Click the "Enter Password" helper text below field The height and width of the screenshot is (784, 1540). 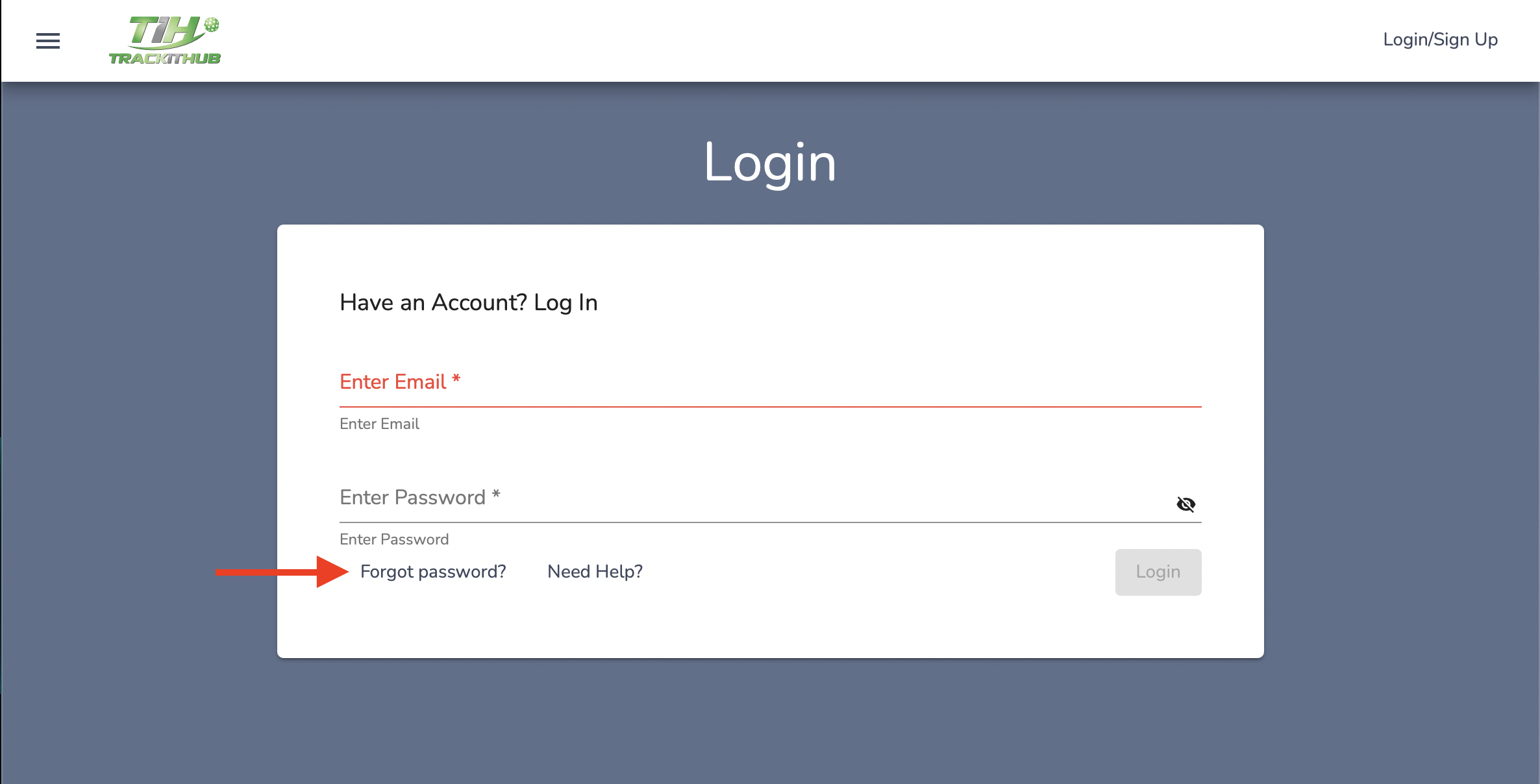pyautogui.click(x=394, y=539)
